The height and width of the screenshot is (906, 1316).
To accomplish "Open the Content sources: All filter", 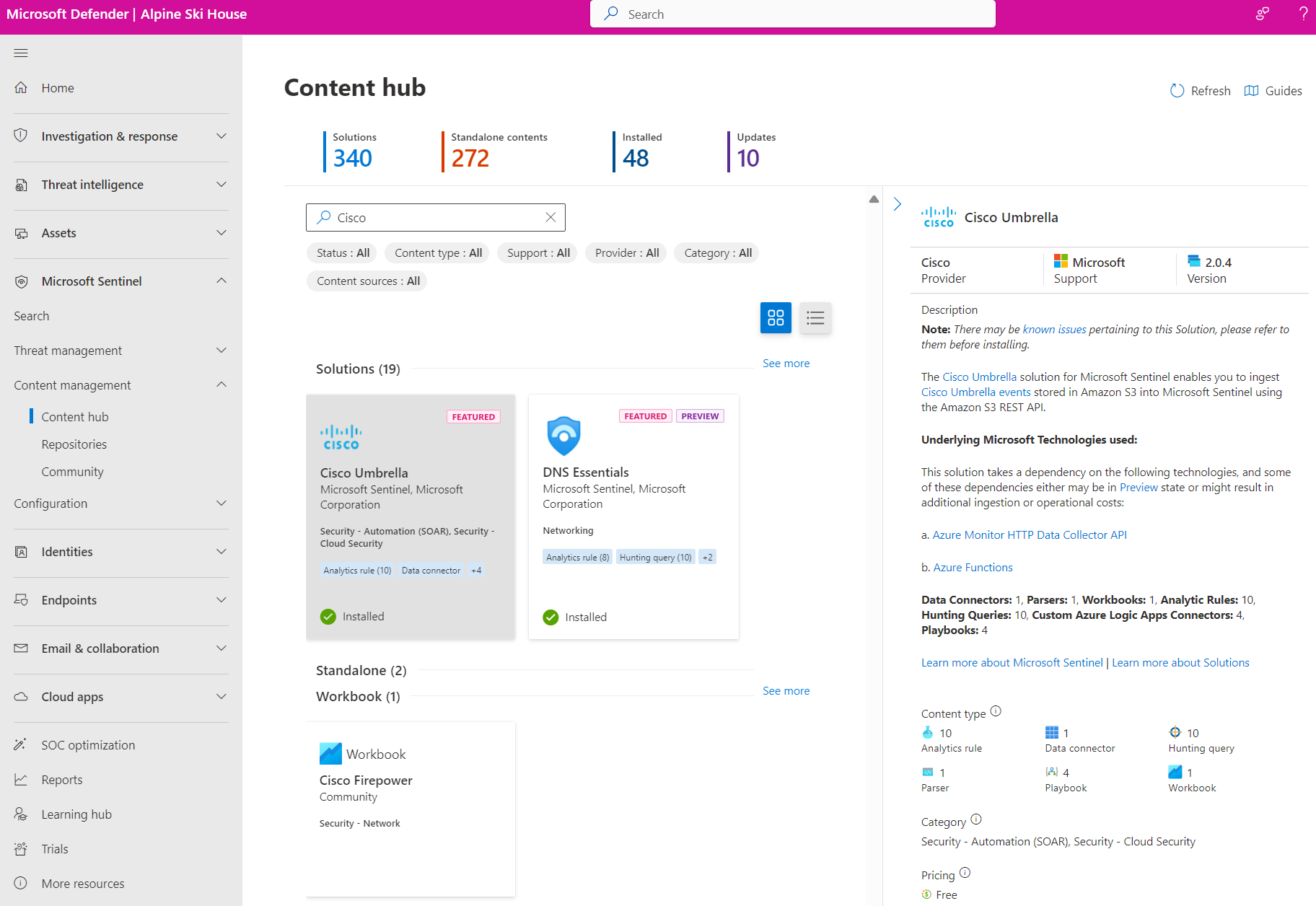I will point(368,281).
